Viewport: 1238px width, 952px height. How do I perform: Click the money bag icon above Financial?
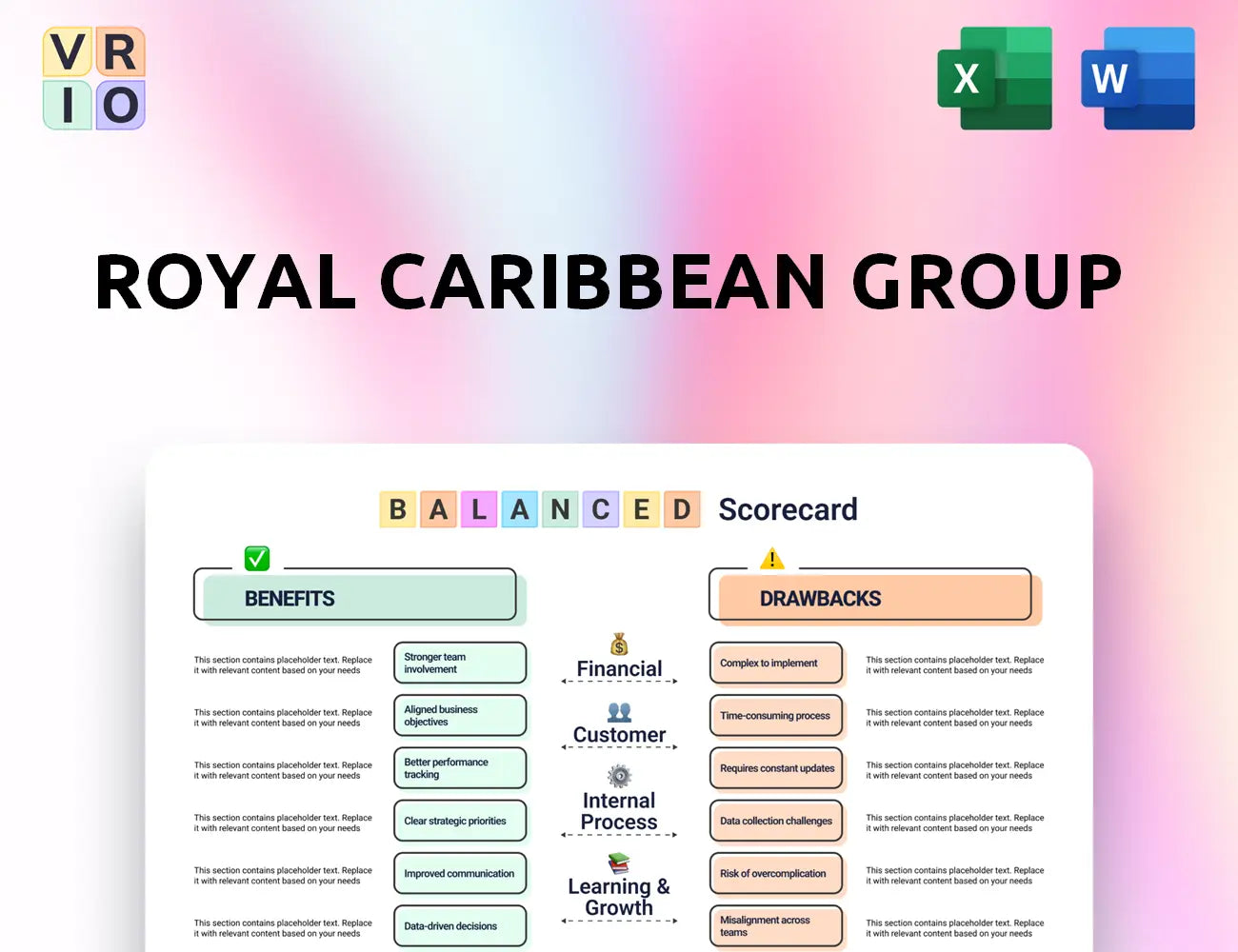pos(619,645)
